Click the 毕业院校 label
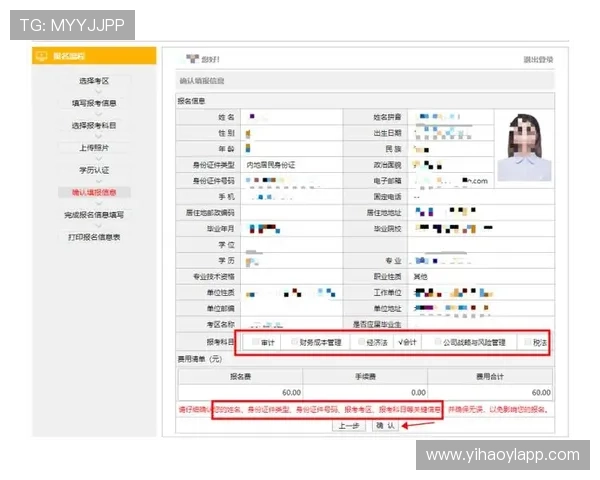 [x=387, y=229]
